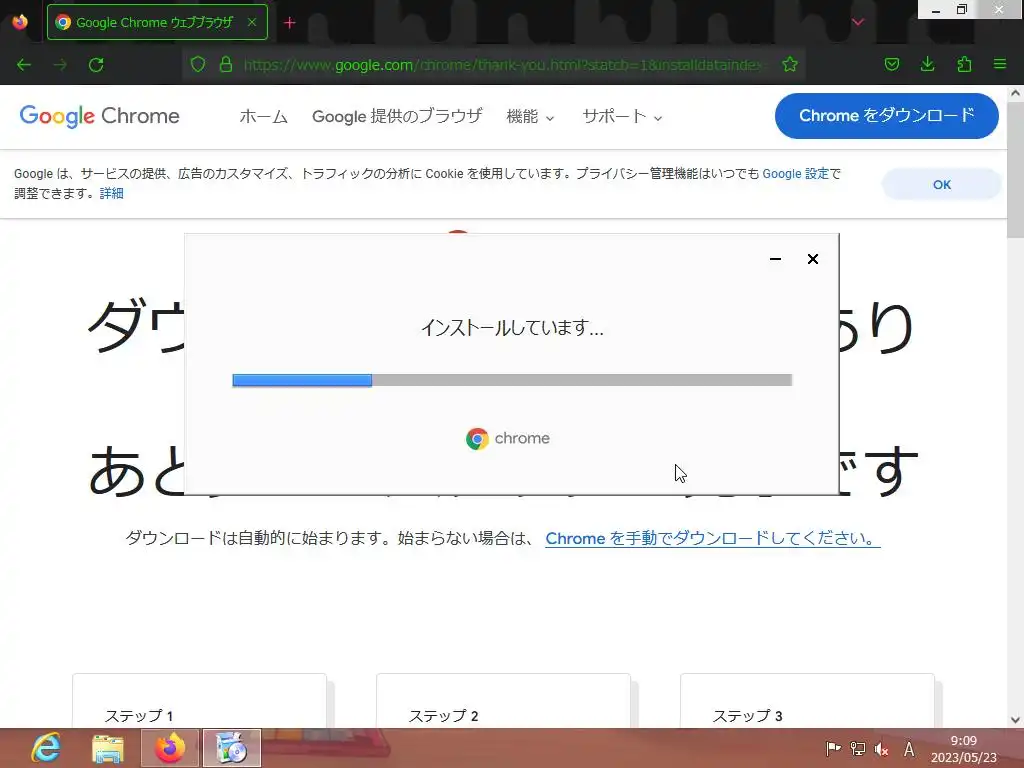Click the Chrome をダウンロード button
1024x768 pixels.
[x=886, y=116]
